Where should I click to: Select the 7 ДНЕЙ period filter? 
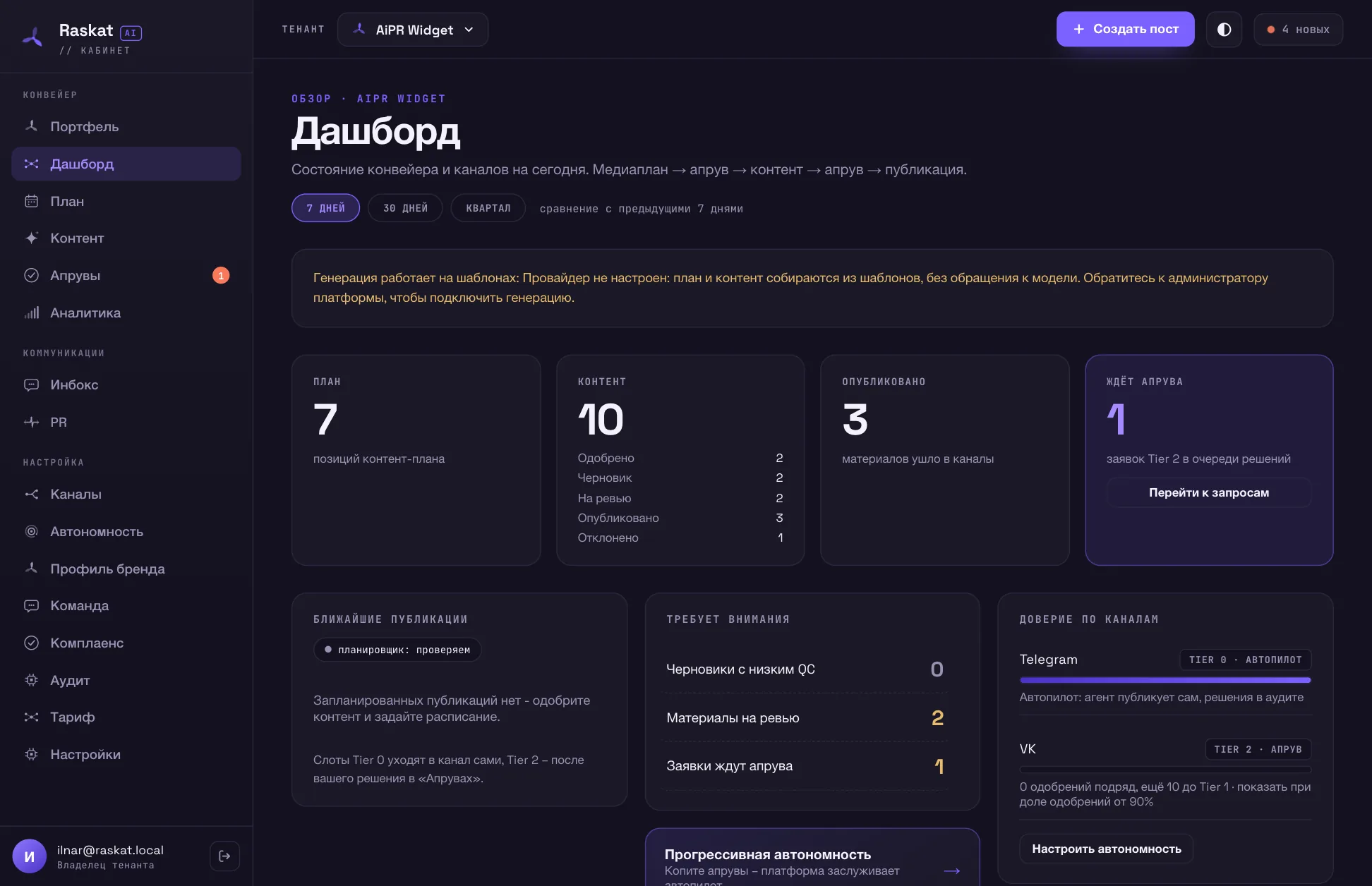[x=325, y=208]
